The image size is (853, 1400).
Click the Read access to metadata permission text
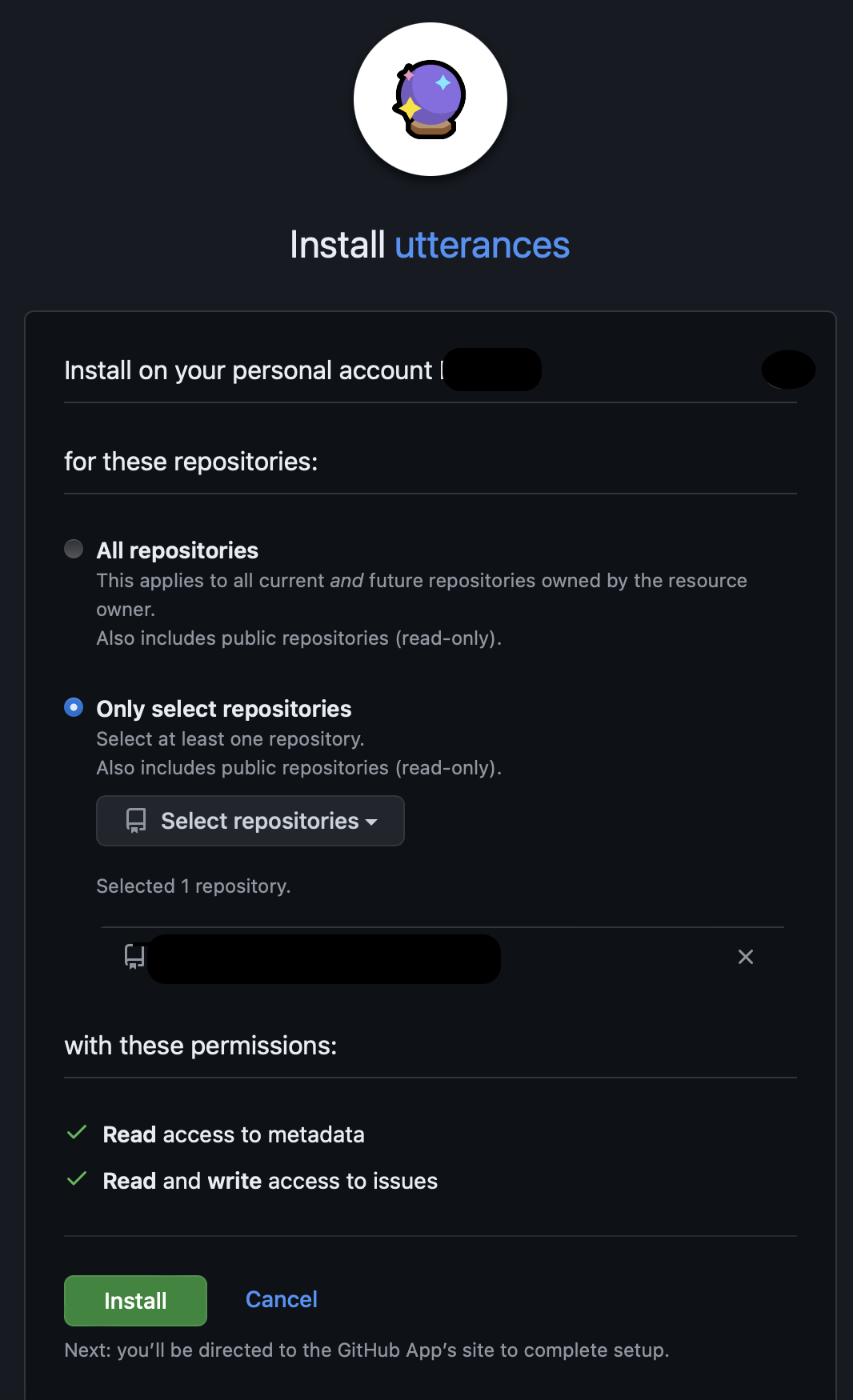tap(234, 1134)
